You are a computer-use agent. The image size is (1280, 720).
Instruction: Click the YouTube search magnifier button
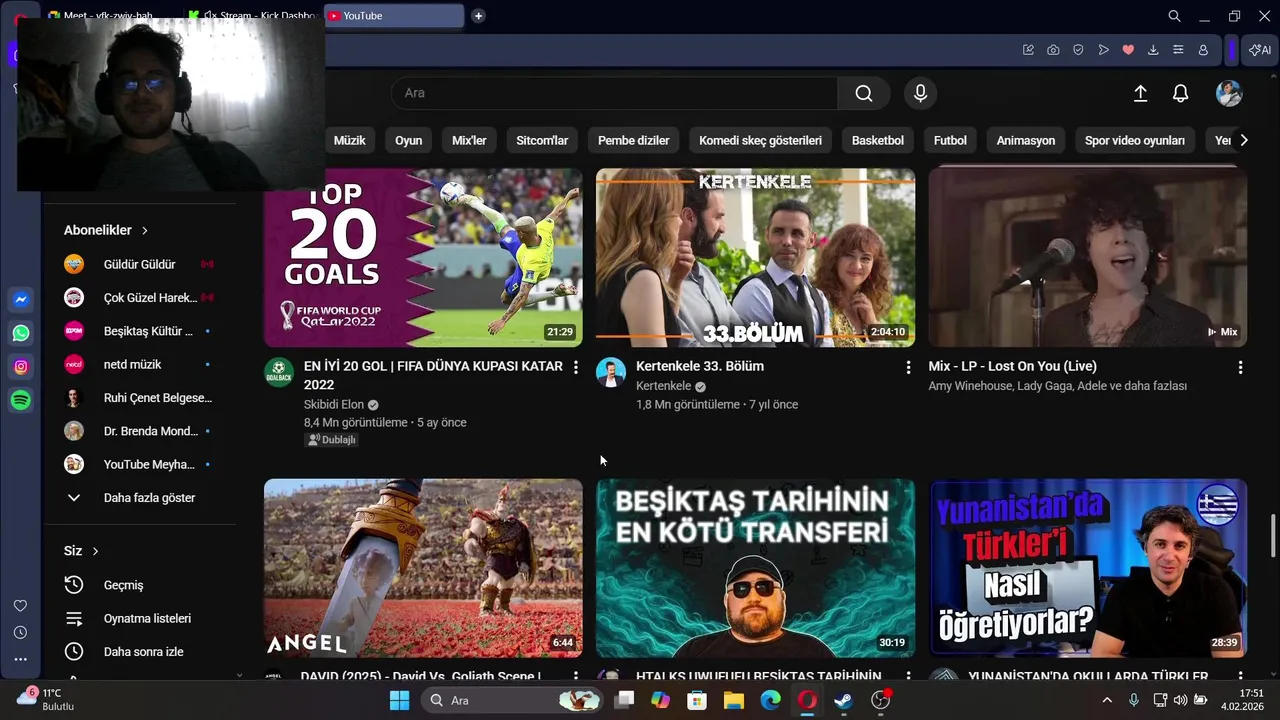[864, 93]
